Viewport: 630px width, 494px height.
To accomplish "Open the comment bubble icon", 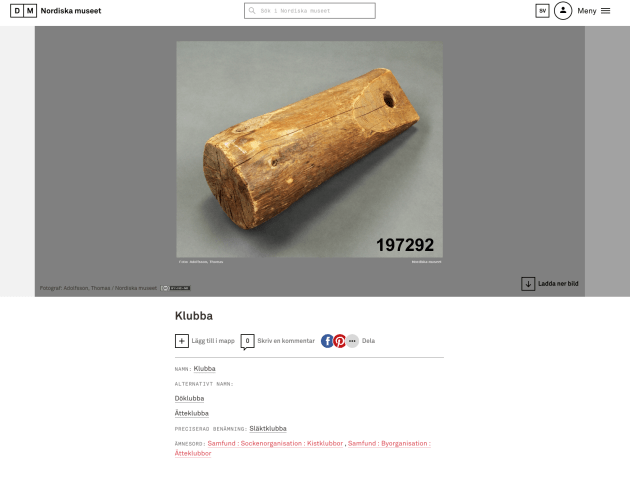I will click(x=248, y=341).
